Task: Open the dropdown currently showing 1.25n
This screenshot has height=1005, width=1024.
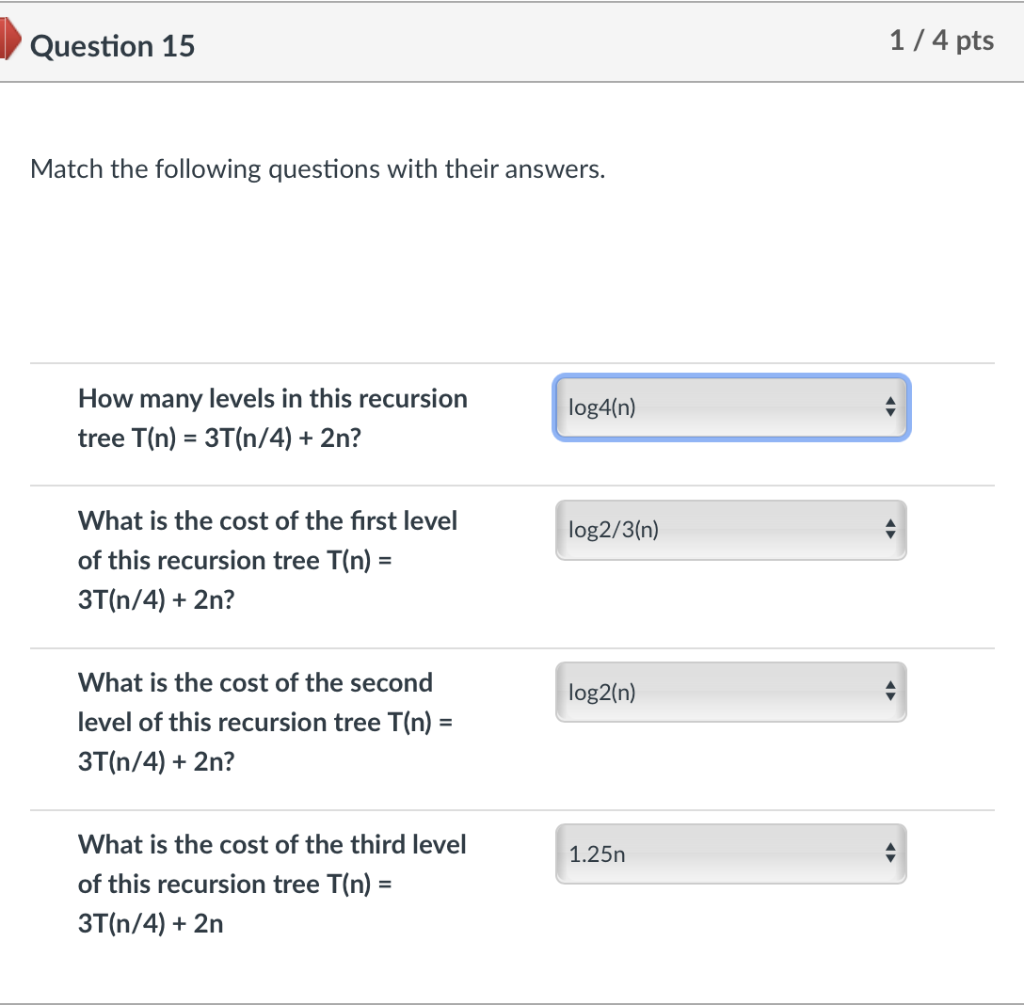Action: pos(731,853)
